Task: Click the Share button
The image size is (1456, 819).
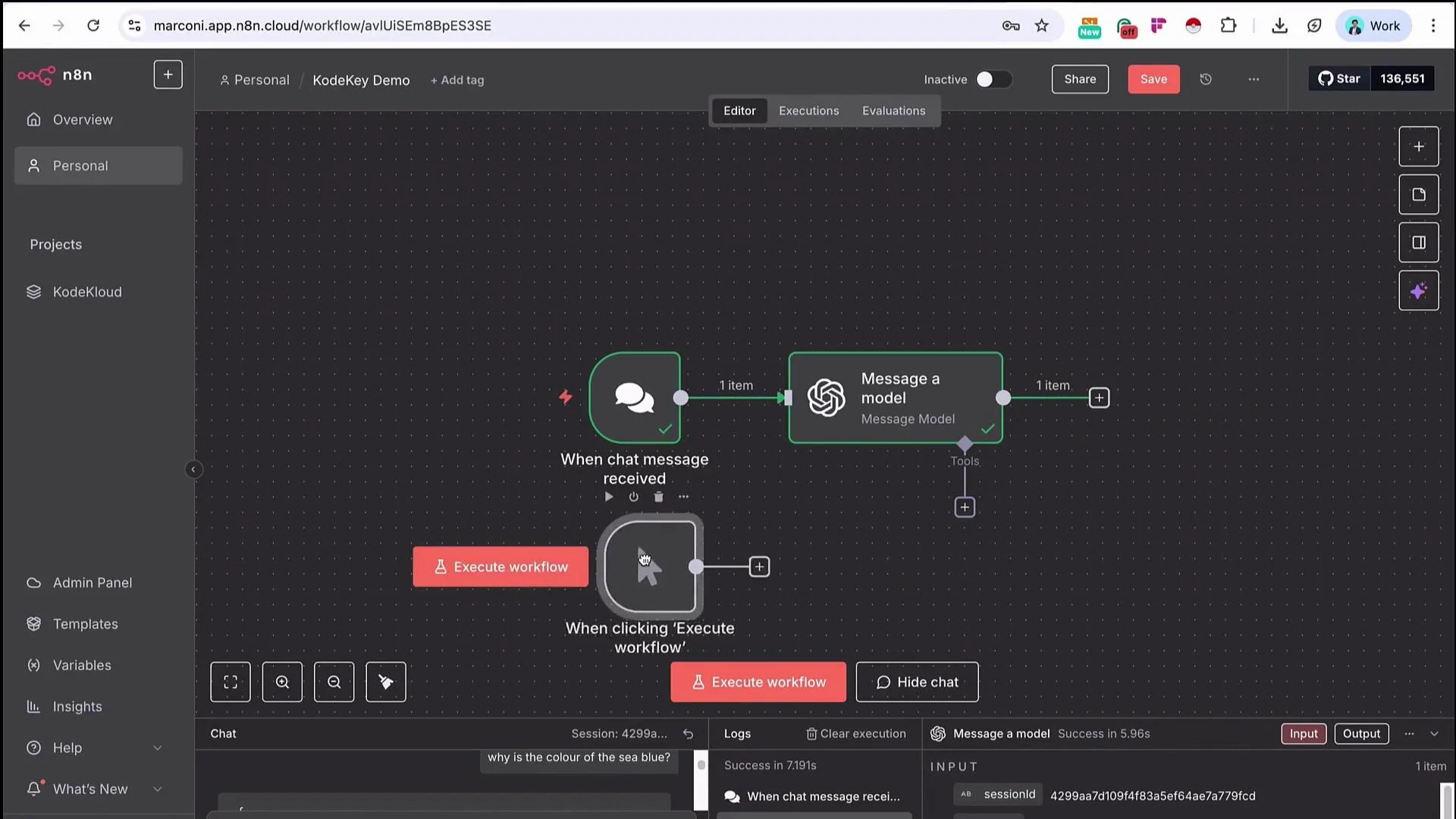Action: [1080, 79]
